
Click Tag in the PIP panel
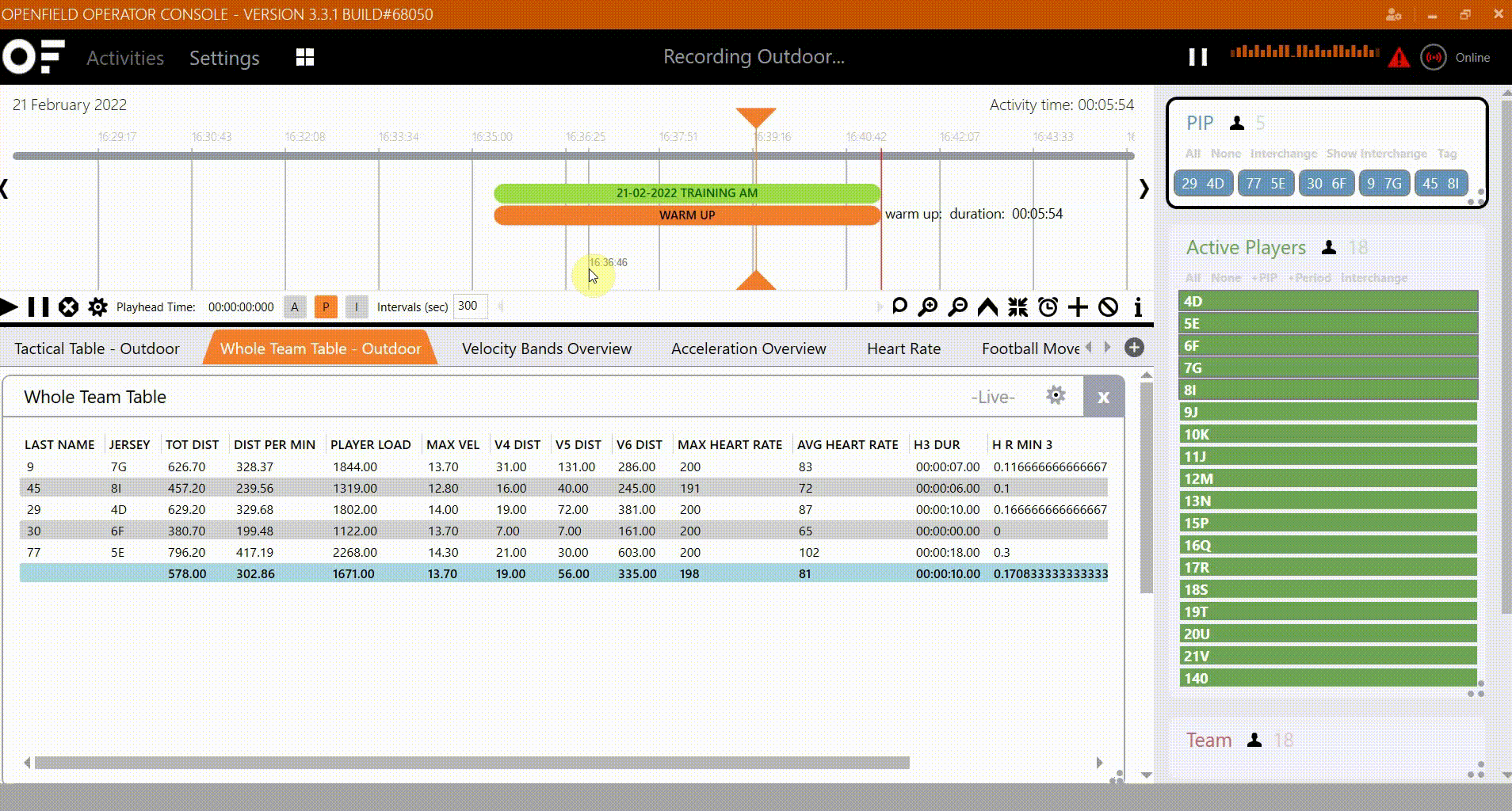(1447, 154)
